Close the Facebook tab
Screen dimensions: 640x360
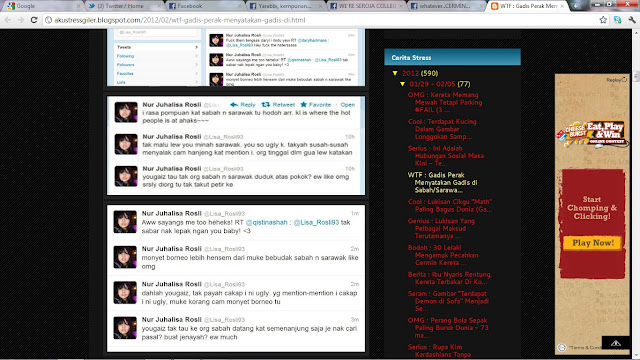click(240, 6)
